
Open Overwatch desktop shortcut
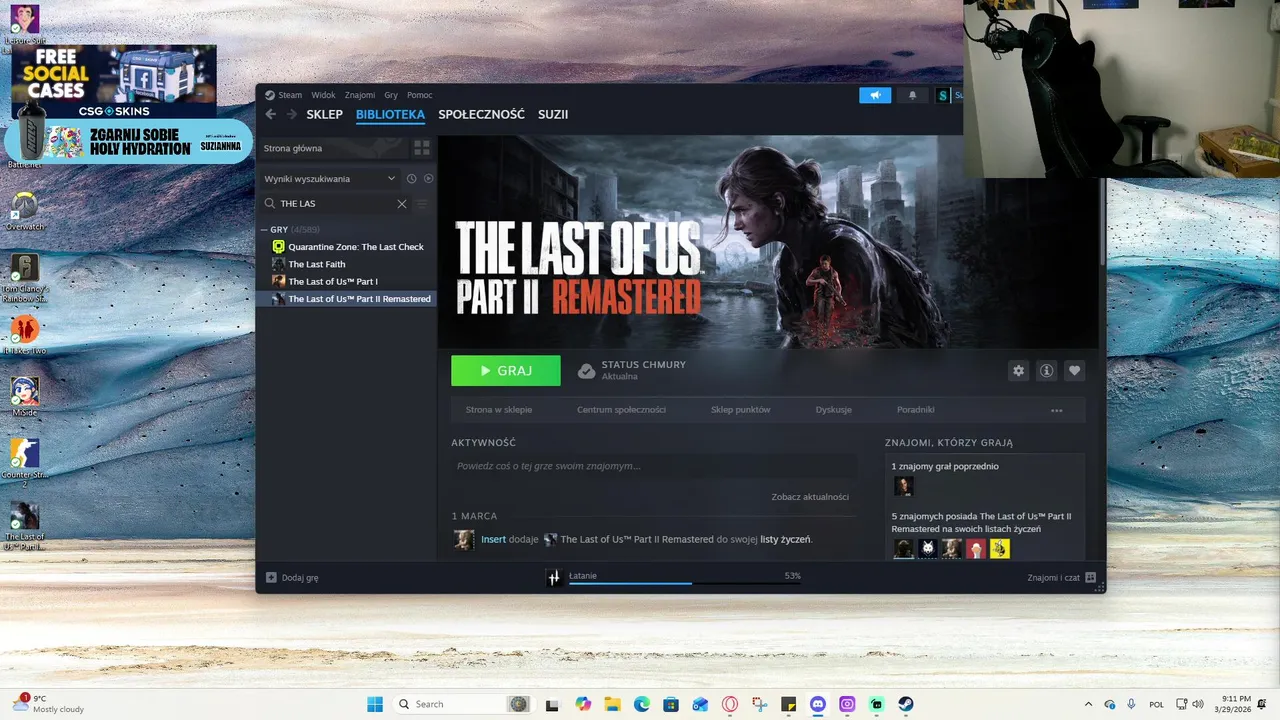(24, 212)
